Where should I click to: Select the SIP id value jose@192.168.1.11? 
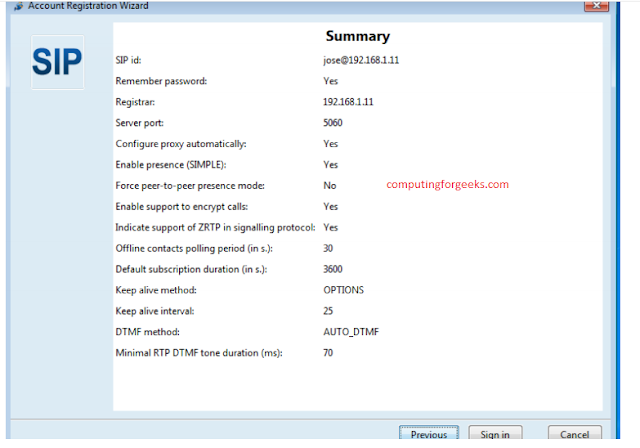361,60
